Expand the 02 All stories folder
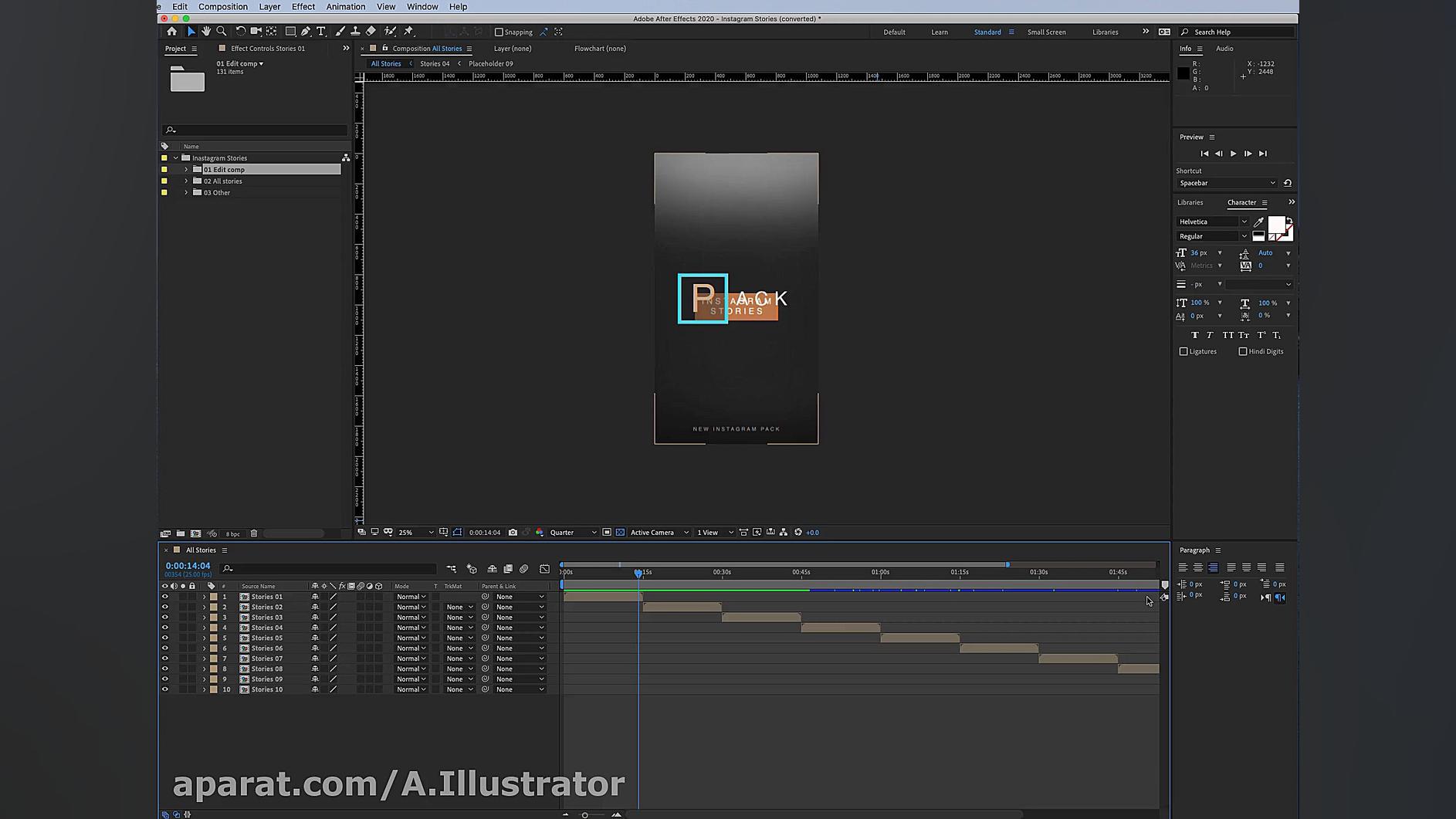The image size is (1456, 819). click(x=186, y=181)
